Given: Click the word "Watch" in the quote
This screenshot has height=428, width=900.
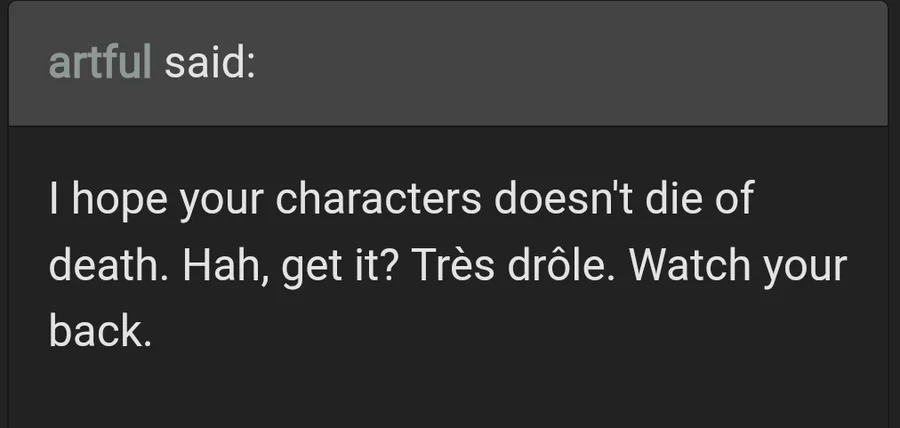Looking at the screenshot, I should (689, 264).
